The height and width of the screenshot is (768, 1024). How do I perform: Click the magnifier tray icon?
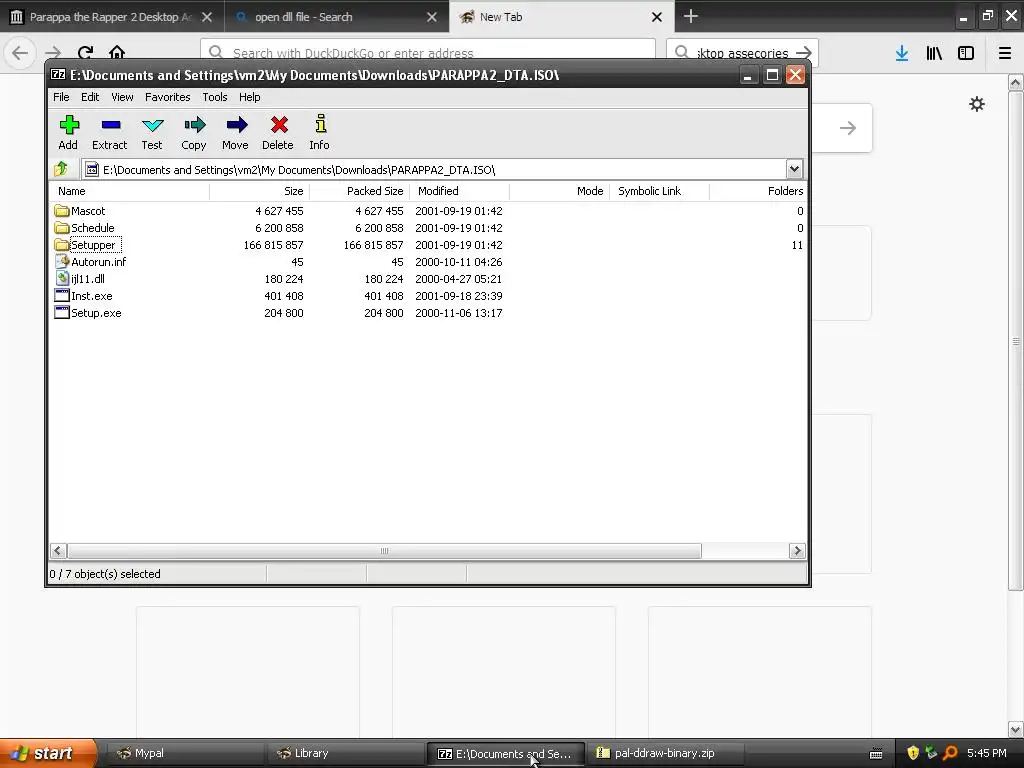(x=950, y=753)
